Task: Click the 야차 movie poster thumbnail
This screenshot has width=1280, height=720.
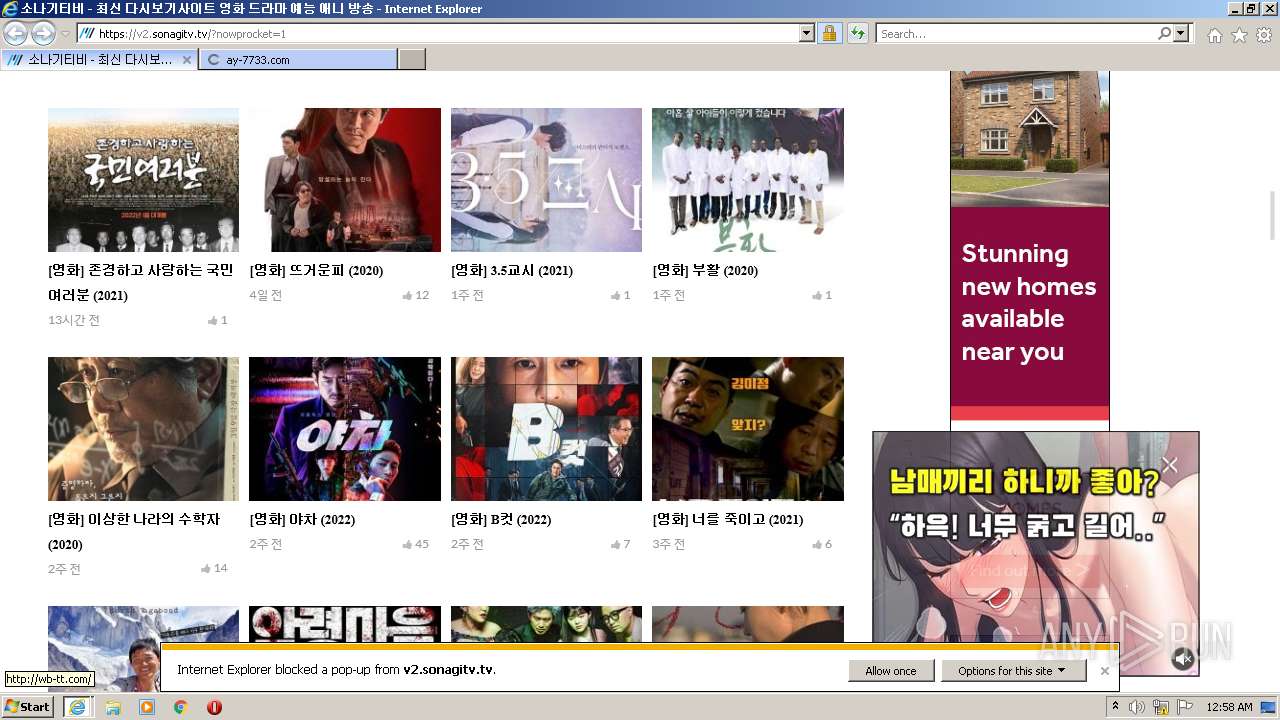Action: pos(345,429)
